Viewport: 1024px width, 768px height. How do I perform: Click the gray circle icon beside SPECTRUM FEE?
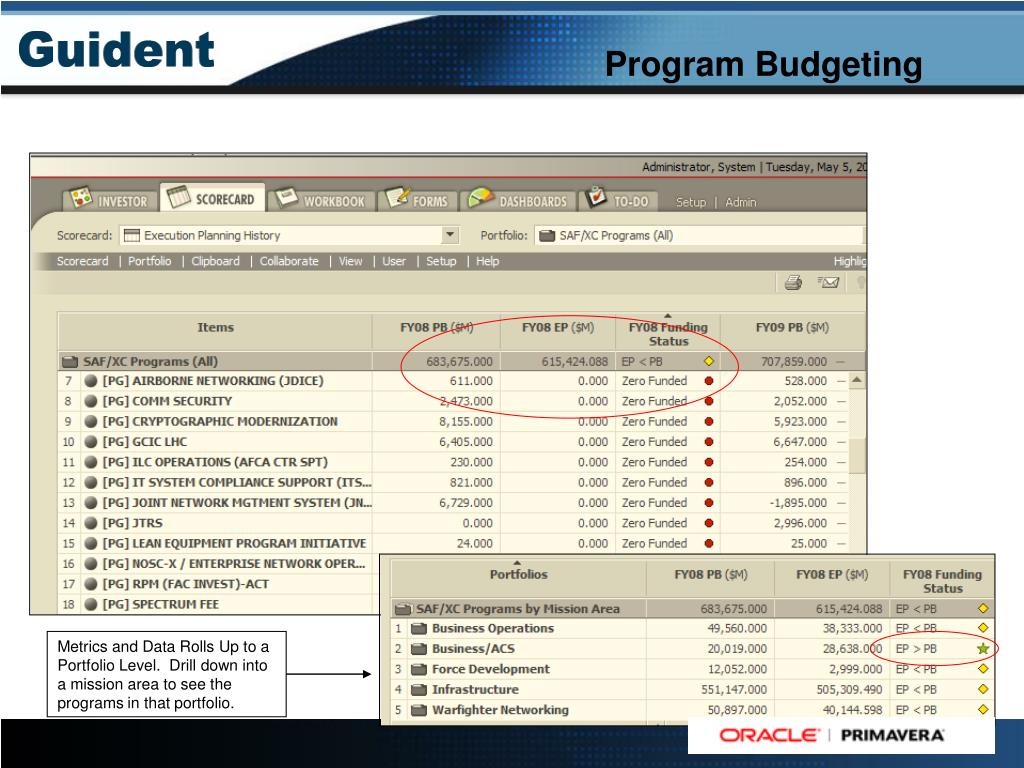click(91, 604)
